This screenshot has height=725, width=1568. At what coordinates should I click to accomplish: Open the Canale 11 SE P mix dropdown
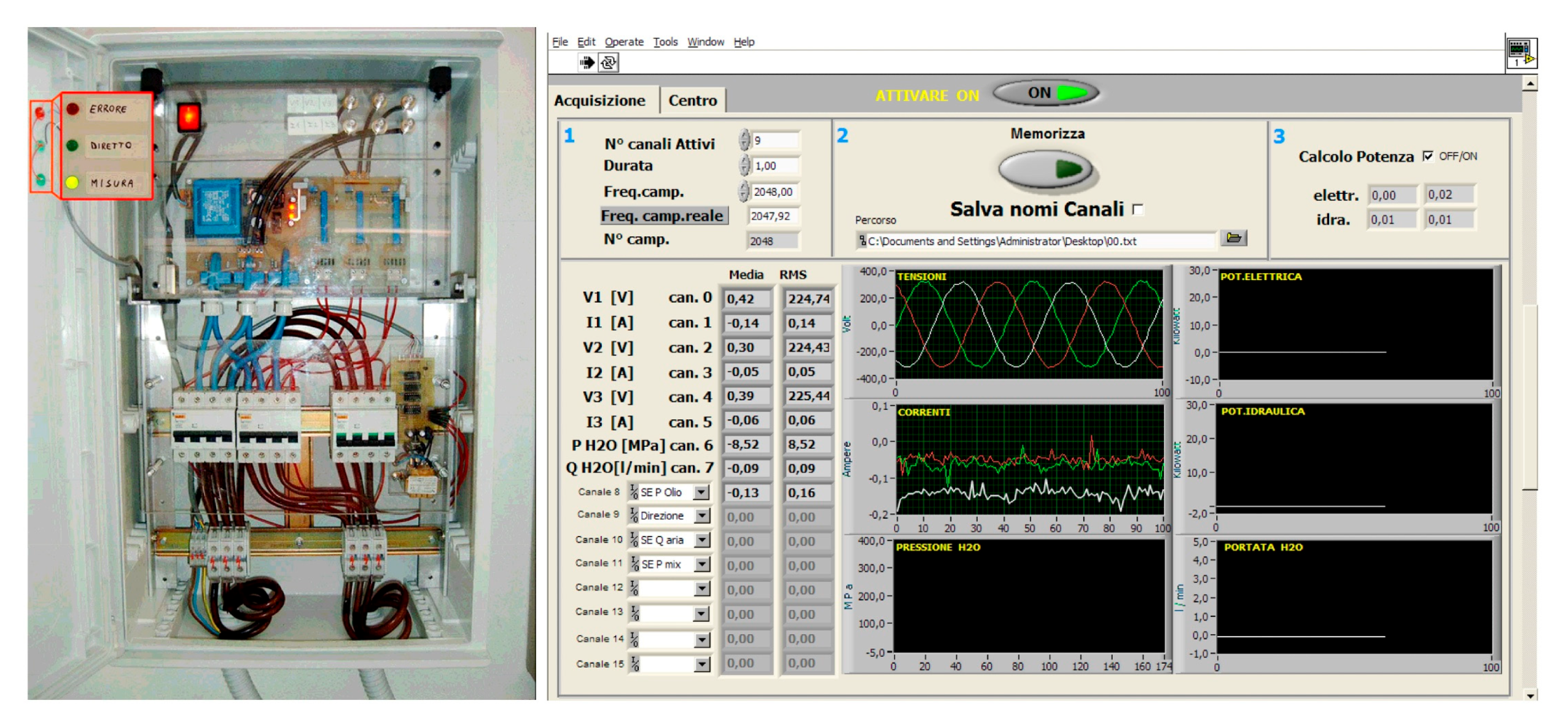coord(701,564)
